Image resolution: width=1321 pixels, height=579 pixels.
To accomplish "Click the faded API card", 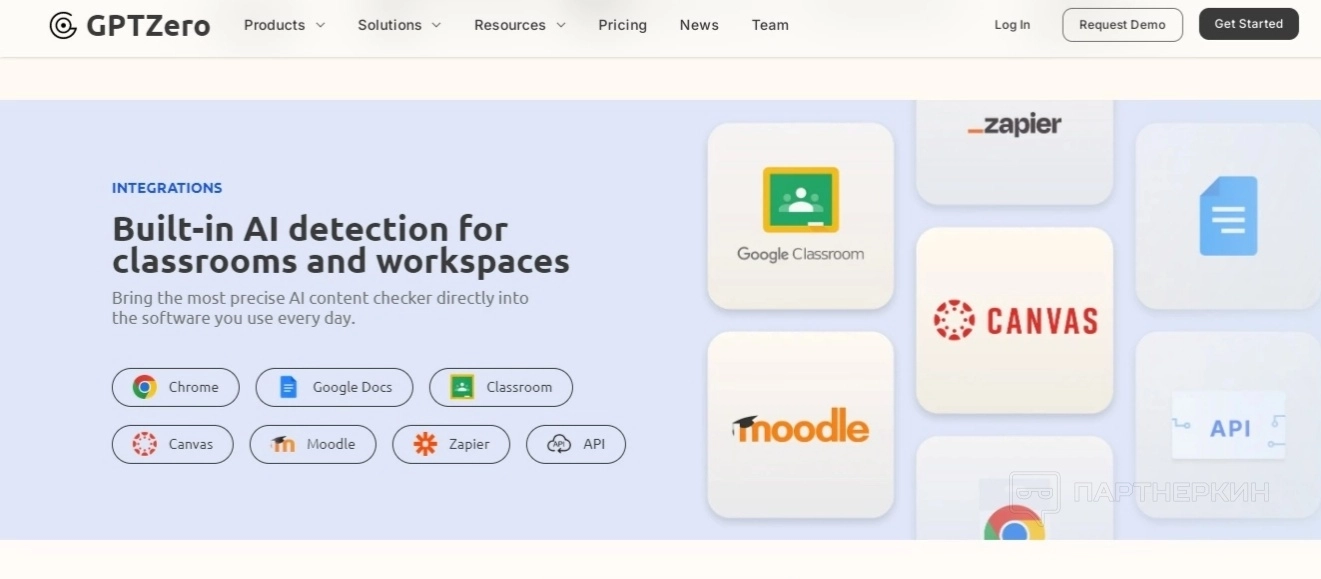I will click(x=1228, y=425).
